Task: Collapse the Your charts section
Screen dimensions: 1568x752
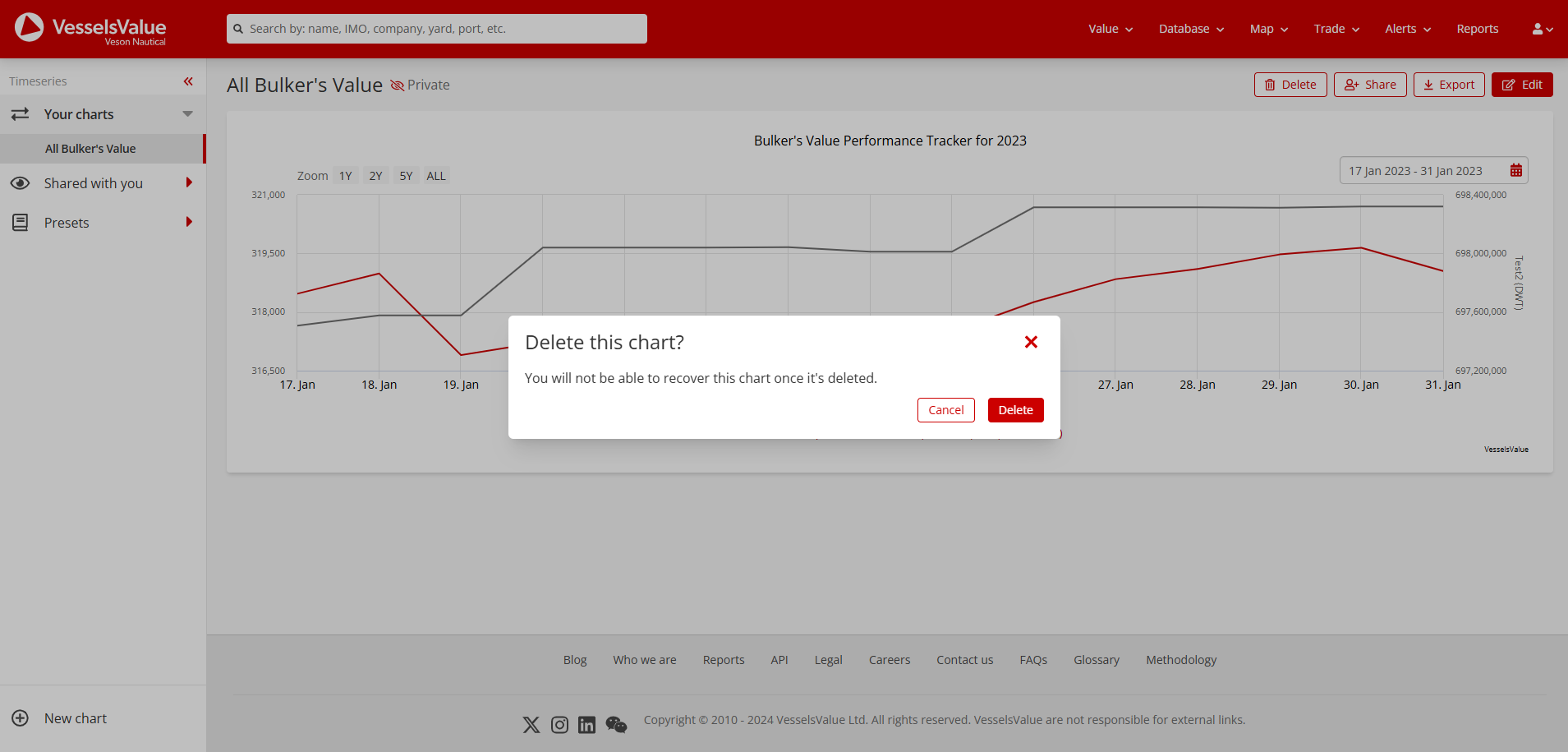Action: tap(187, 113)
